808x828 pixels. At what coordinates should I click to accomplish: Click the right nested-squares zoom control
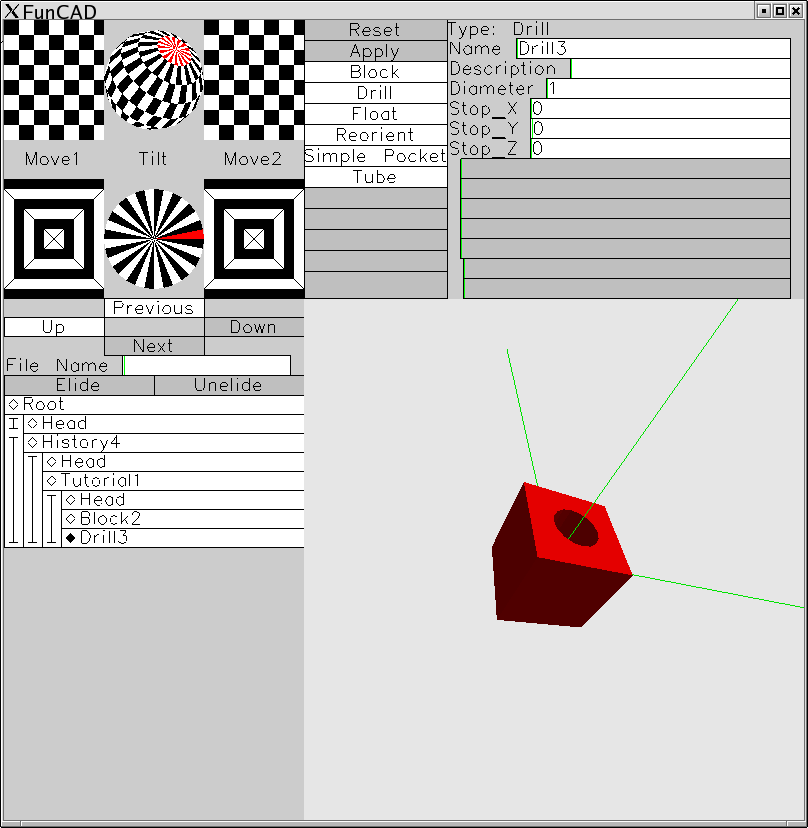point(254,239)
